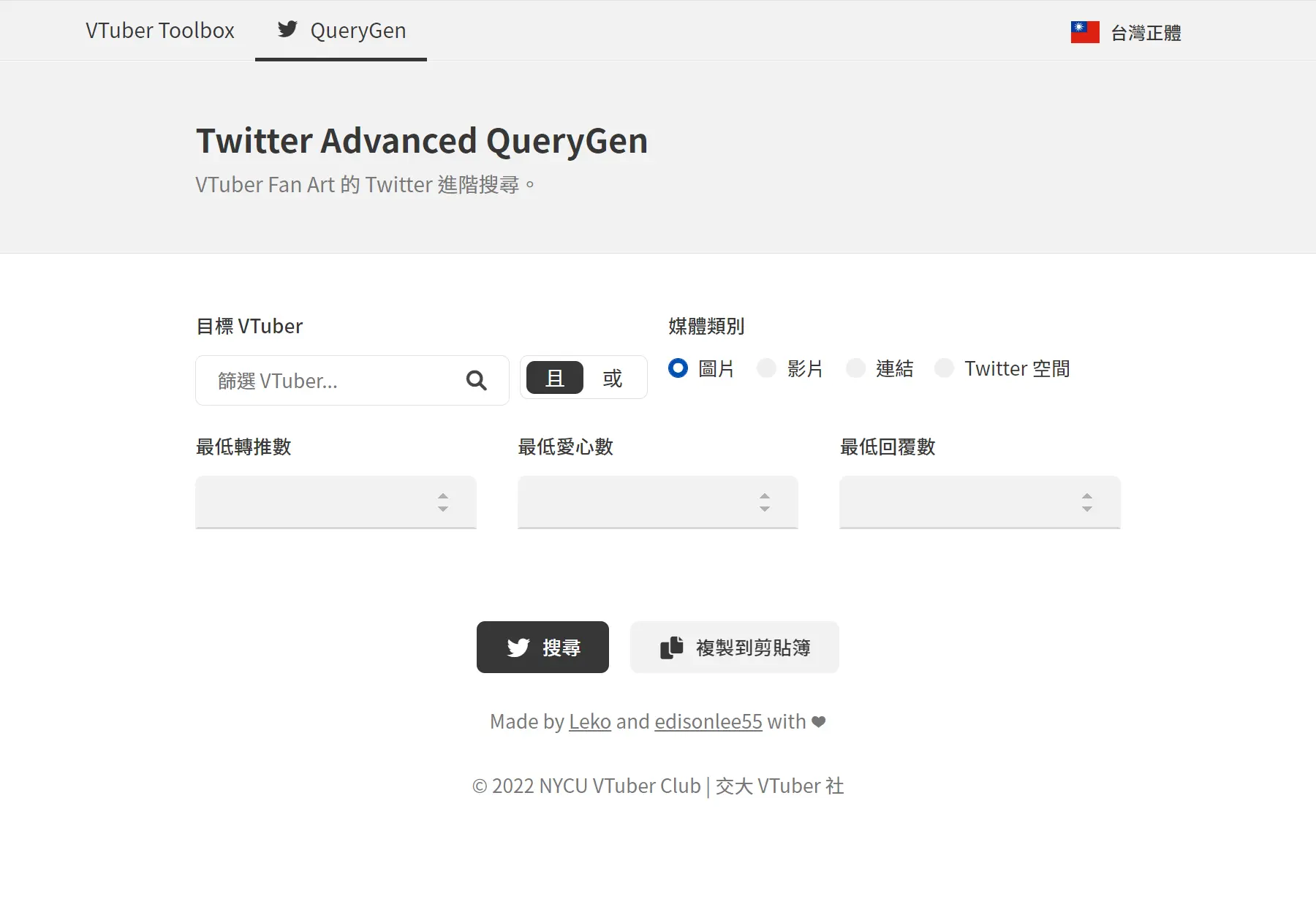
Task: Open the Leko author link
Action: [589, 722]
